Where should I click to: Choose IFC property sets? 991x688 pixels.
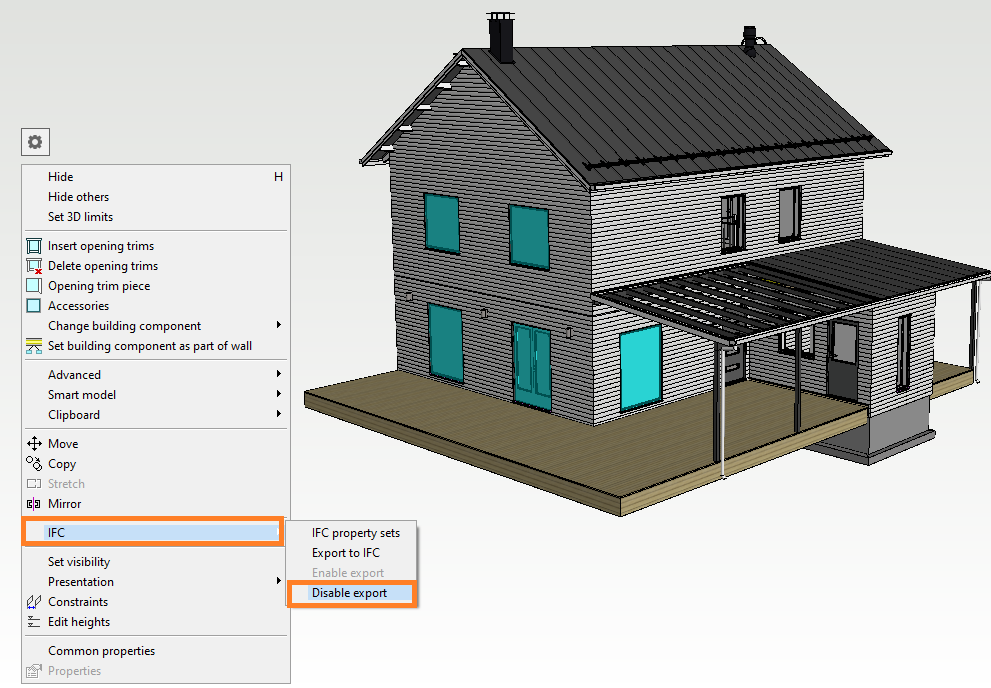pyautogui.click(x=355, y=533)
